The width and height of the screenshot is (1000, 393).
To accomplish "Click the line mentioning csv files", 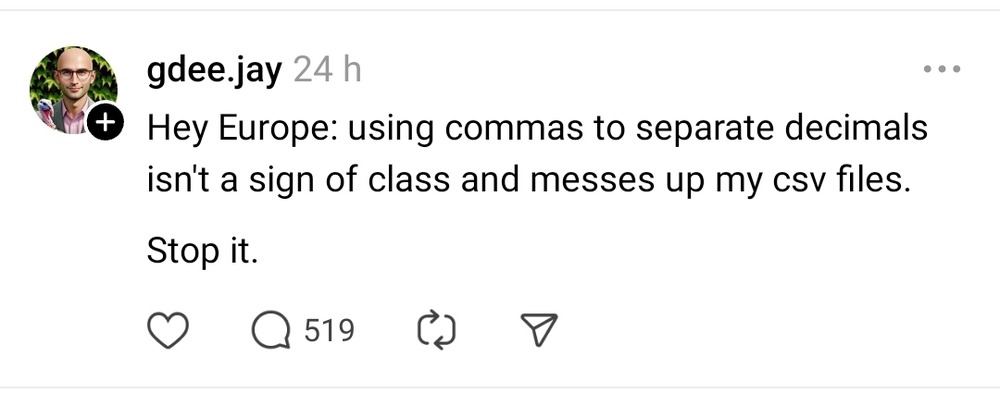I will point(526,181).
